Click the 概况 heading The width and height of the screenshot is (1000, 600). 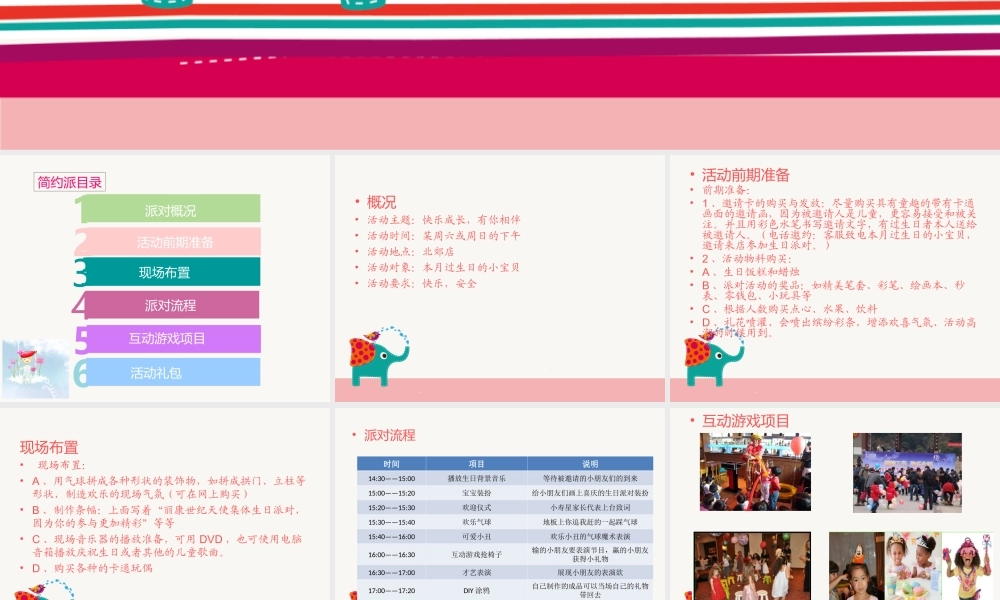tap(381, 202)
